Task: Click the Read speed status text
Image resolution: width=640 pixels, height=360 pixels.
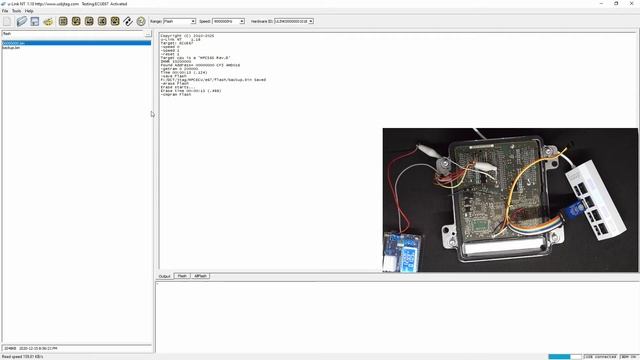Action: 22,357
